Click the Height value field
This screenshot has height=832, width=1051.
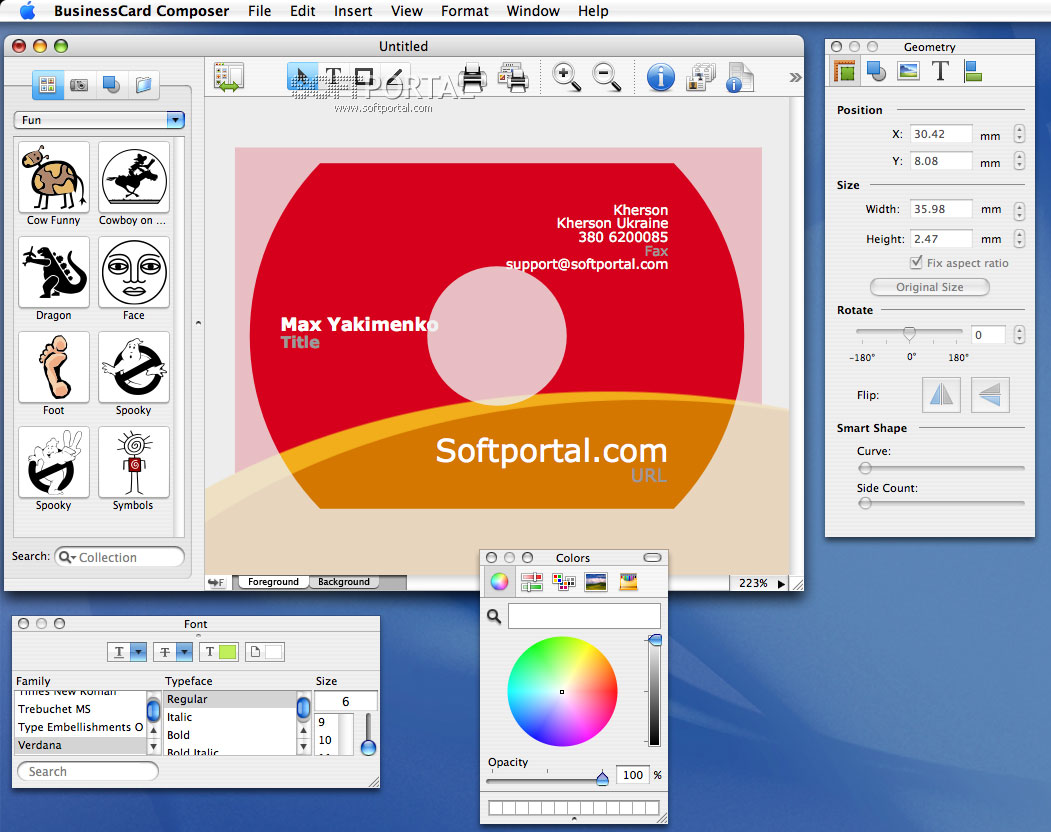940,239
